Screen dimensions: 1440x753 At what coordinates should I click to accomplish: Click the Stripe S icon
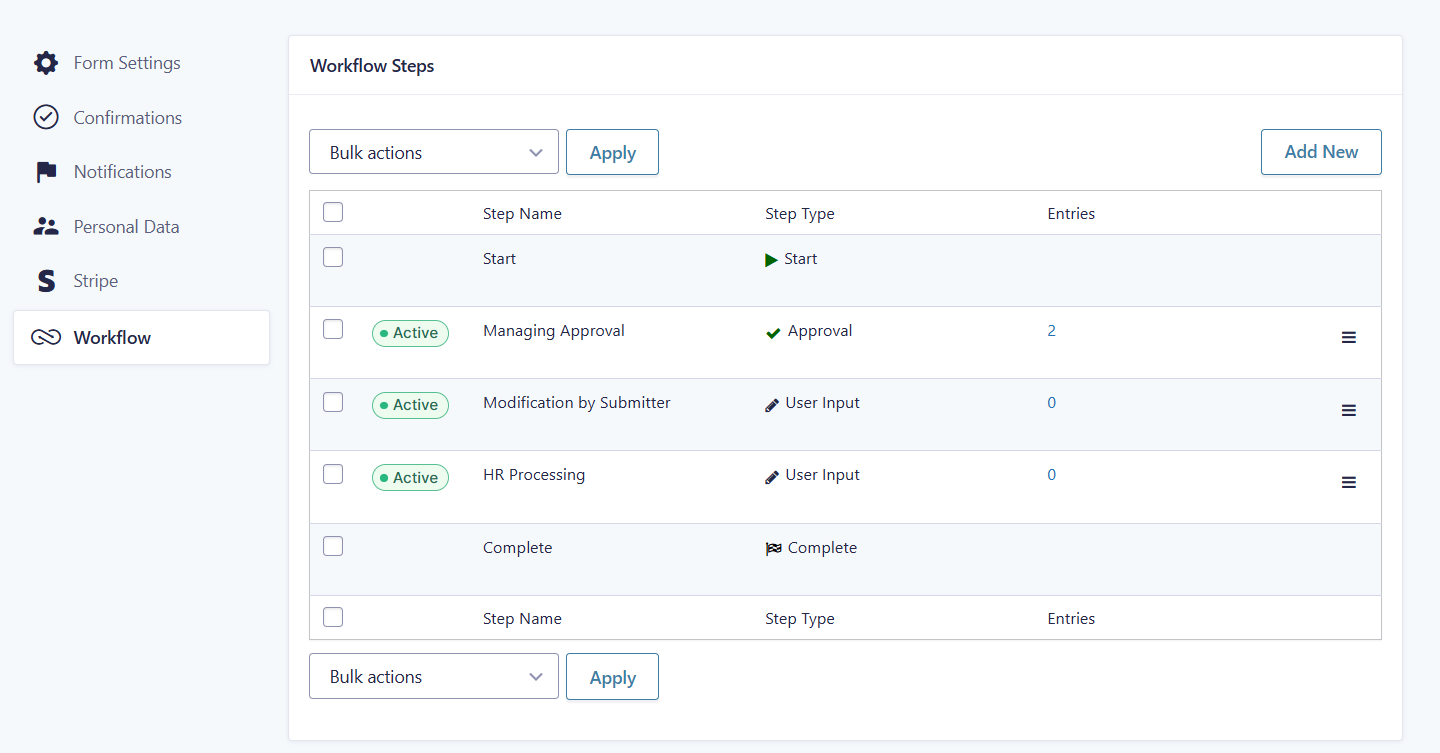[46, 281]
